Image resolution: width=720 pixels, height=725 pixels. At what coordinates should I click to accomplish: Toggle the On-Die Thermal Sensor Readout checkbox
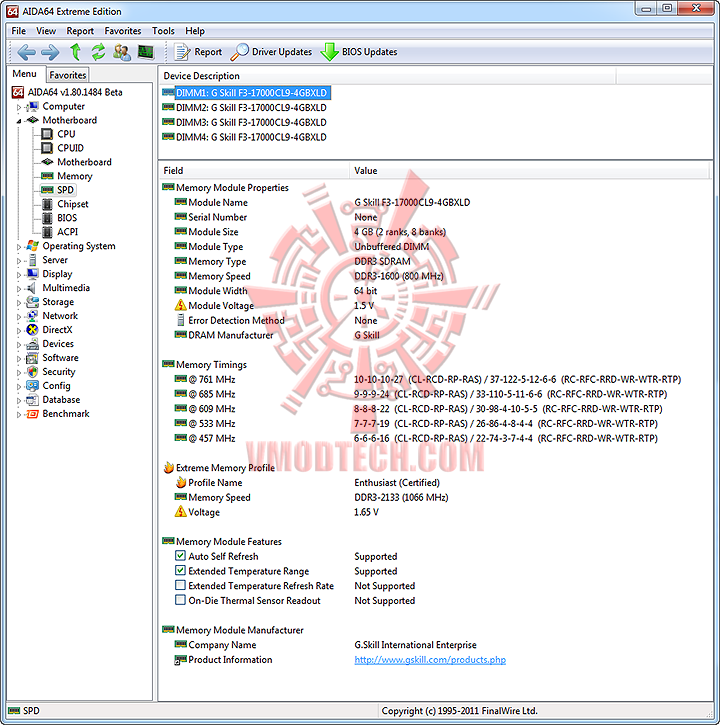[180, 600]
